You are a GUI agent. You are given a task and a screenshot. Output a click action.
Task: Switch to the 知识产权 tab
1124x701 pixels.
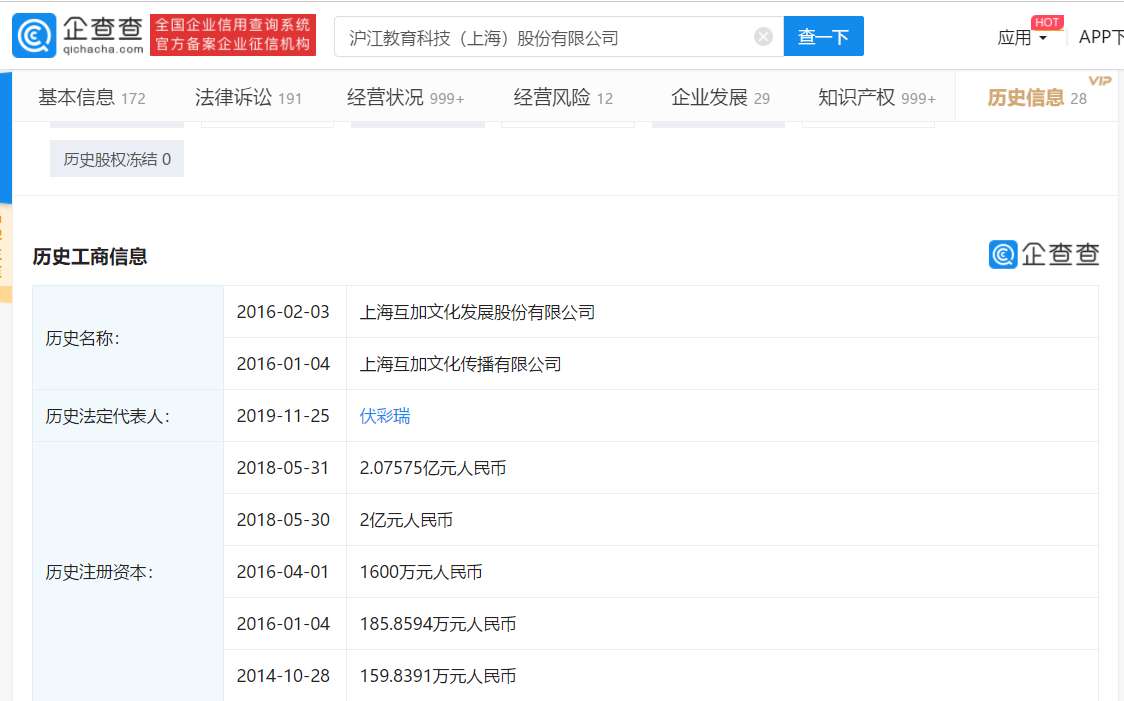click(877, 97)
